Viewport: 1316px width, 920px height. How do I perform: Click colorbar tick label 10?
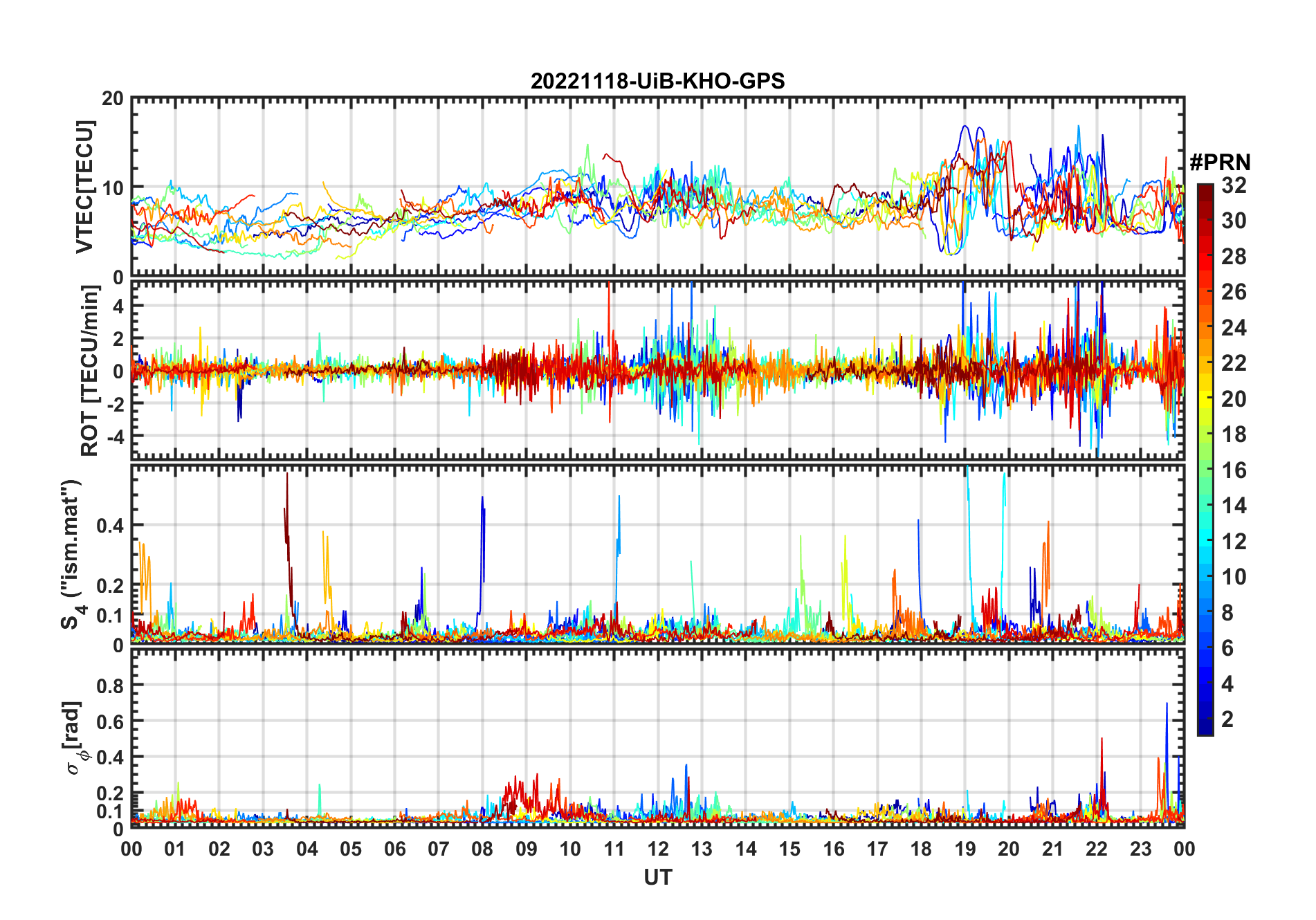point(1234,576)
